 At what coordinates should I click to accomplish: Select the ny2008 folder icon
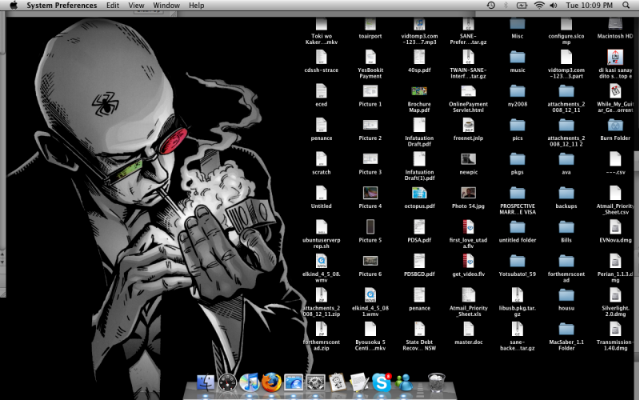517,91
